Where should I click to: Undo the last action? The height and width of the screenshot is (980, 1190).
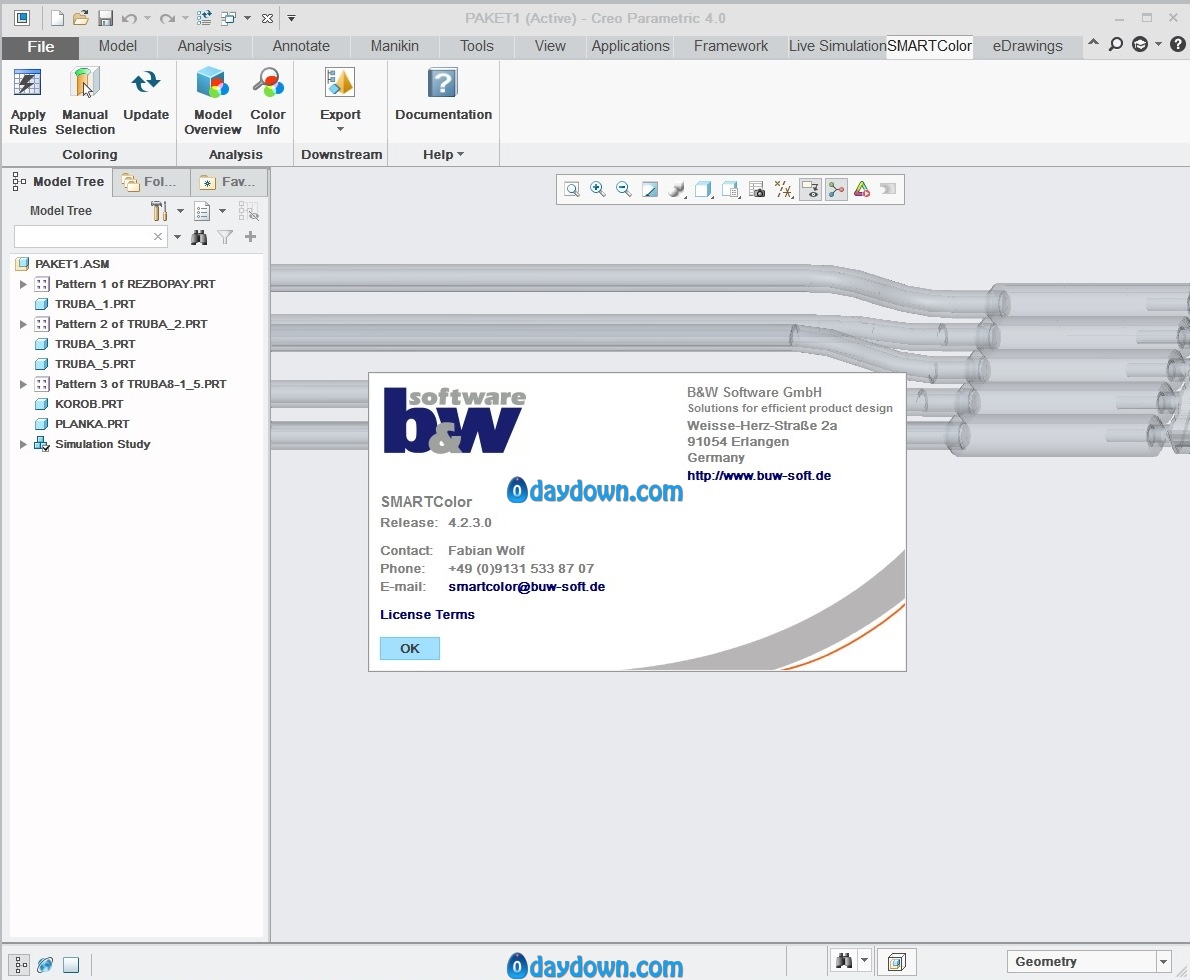tap(129, 18)
